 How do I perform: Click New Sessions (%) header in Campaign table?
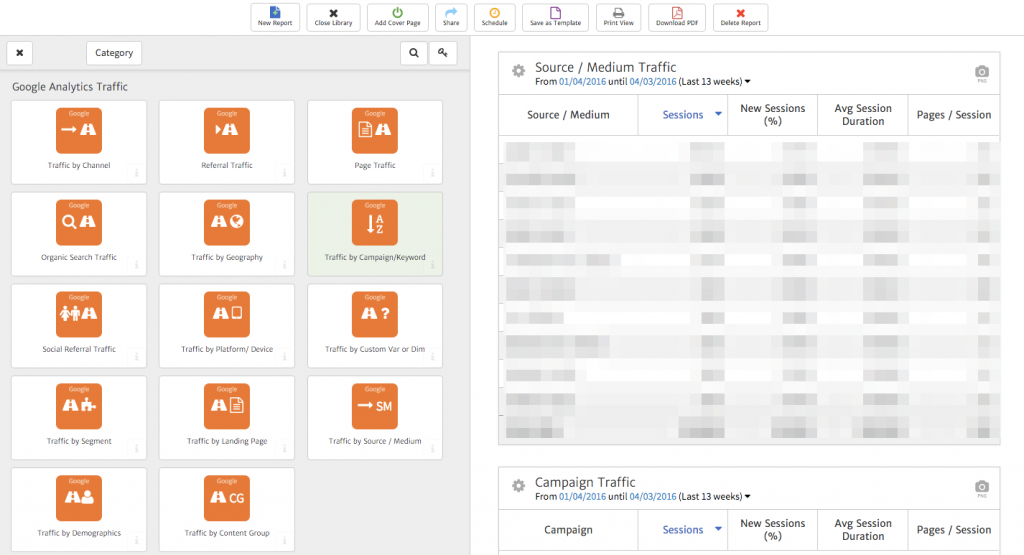coord(773,530)
